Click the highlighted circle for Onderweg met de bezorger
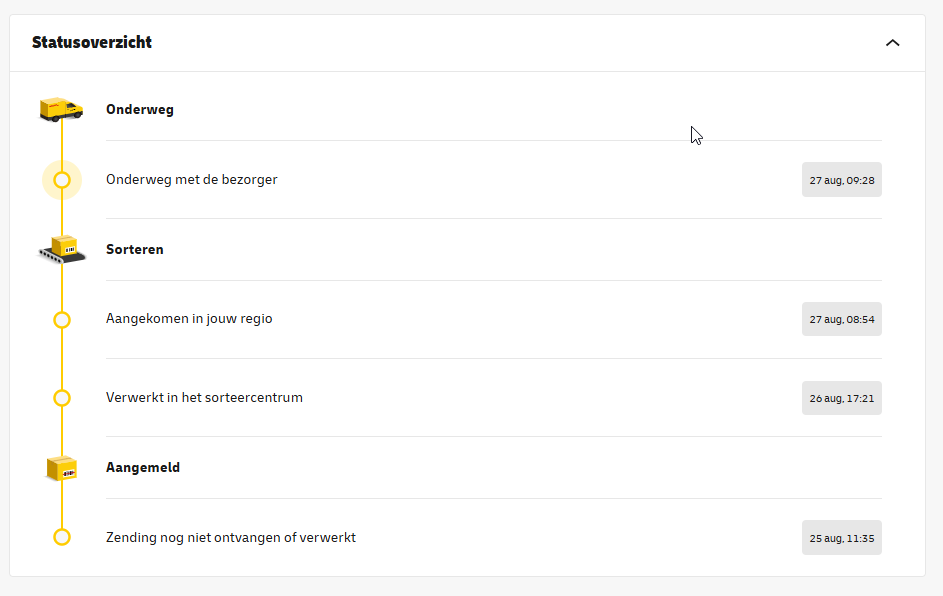 coord(62,180)
